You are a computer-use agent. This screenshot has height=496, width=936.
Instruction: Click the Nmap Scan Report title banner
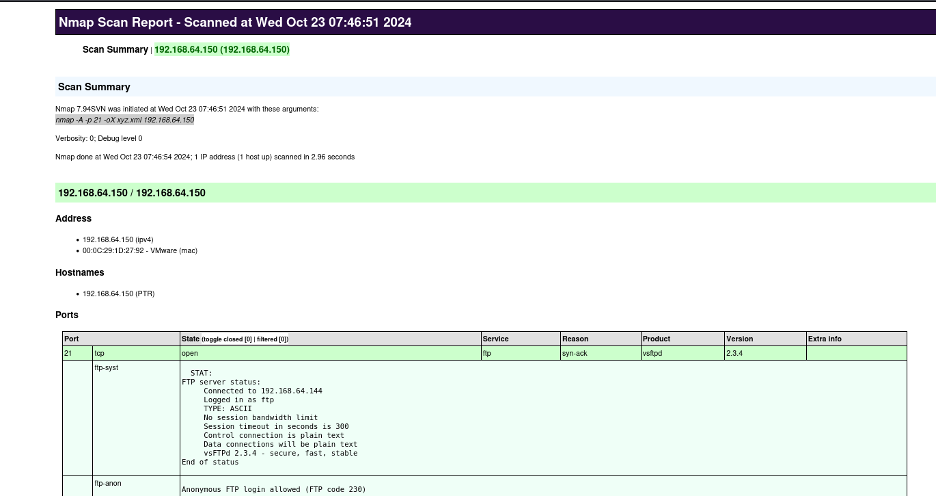pos(235,22)
